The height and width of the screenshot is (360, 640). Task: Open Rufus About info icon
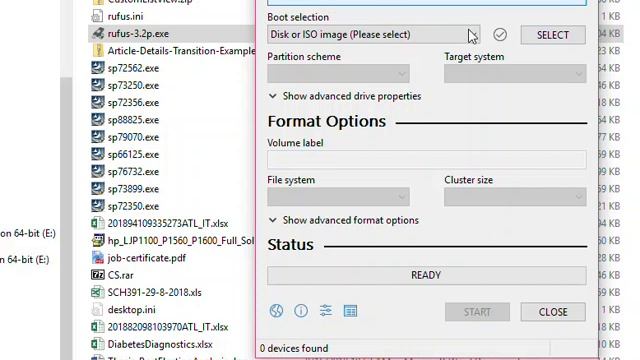point(301,311)
